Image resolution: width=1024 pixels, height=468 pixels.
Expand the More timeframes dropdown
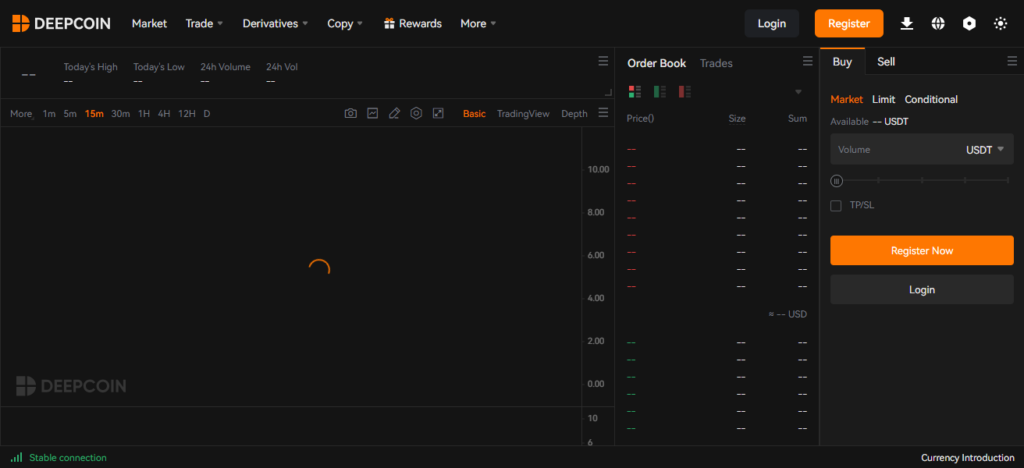click(22, 114)
